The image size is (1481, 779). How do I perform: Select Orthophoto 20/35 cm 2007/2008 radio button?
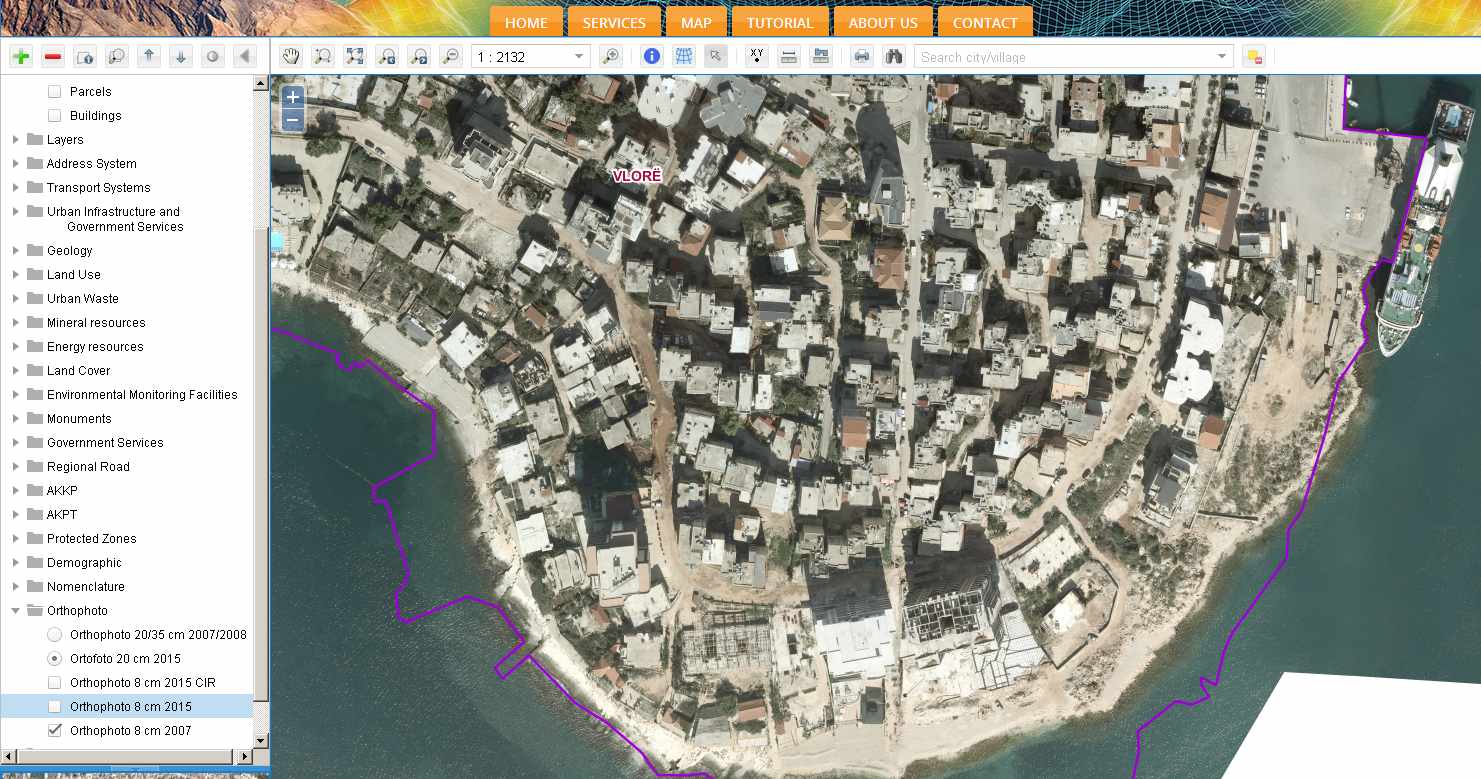click(55, 635)
